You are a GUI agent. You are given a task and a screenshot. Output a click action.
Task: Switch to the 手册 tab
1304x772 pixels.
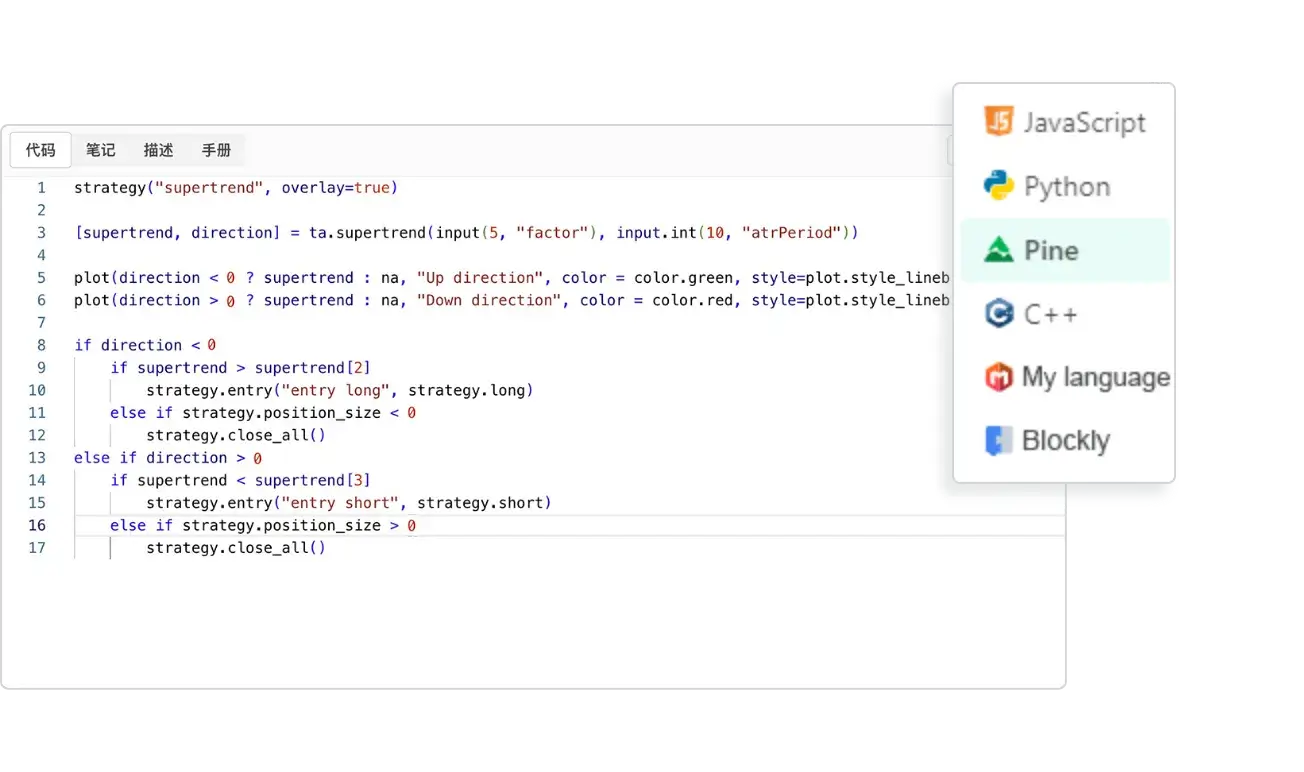(x=216, y=150)
